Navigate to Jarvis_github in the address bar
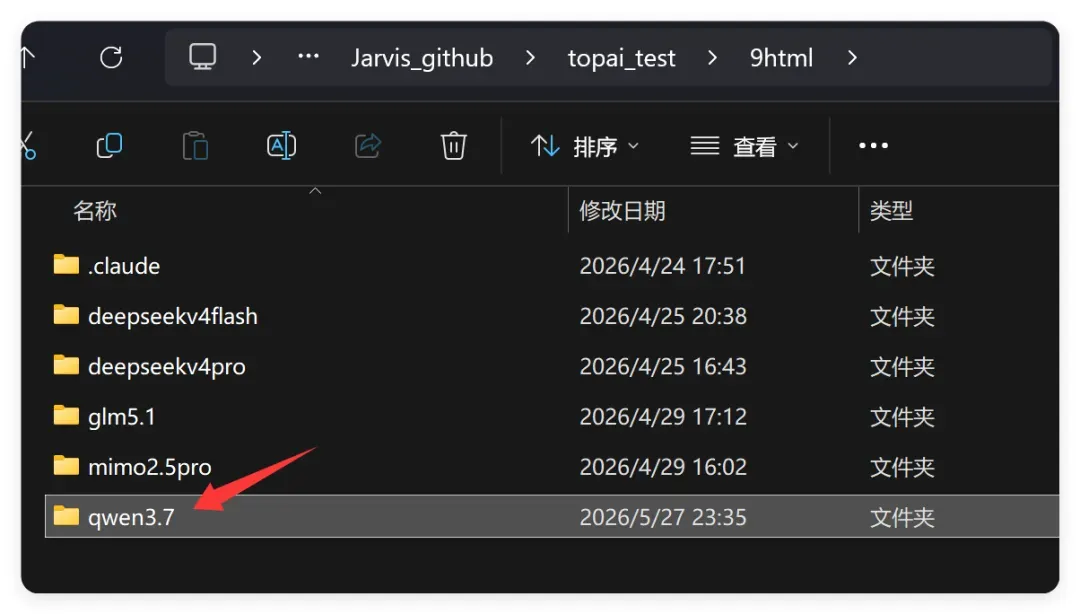 click(422, 58)
